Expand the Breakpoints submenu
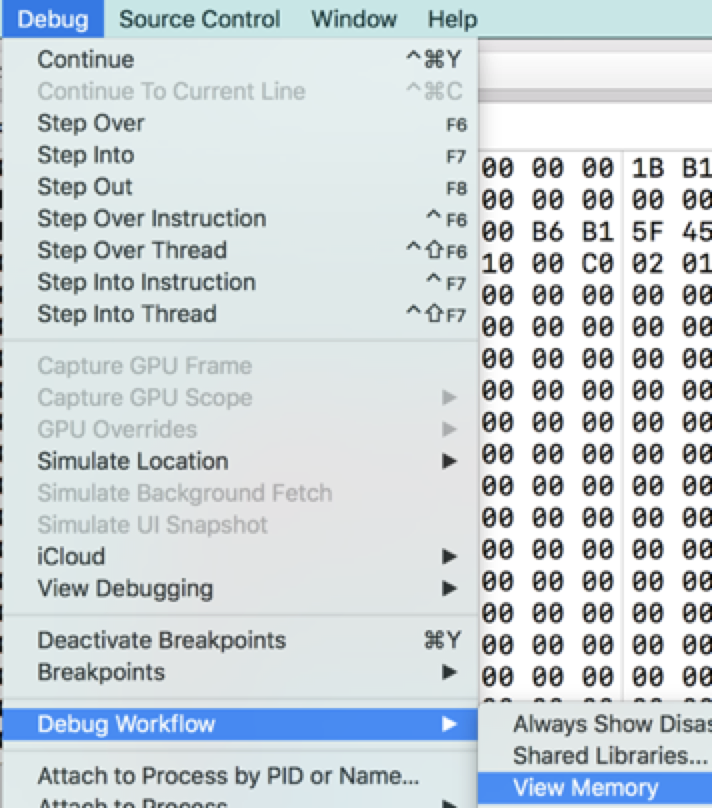The height and width of the screenshot is (808, 712). pyautogui.click(x=240, y=672)
